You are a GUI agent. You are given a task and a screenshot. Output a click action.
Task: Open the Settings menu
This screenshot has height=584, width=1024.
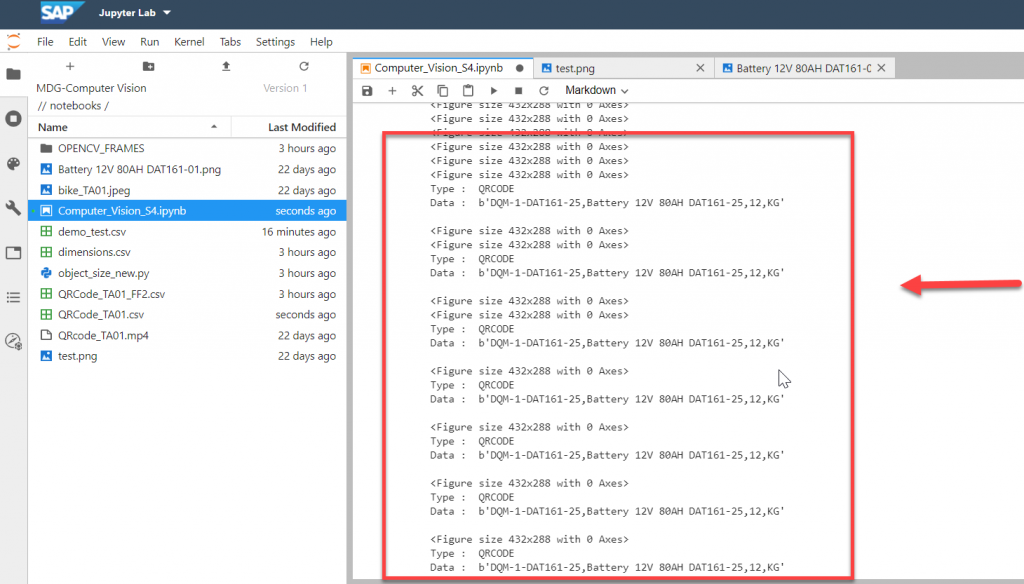click(275, 42)
